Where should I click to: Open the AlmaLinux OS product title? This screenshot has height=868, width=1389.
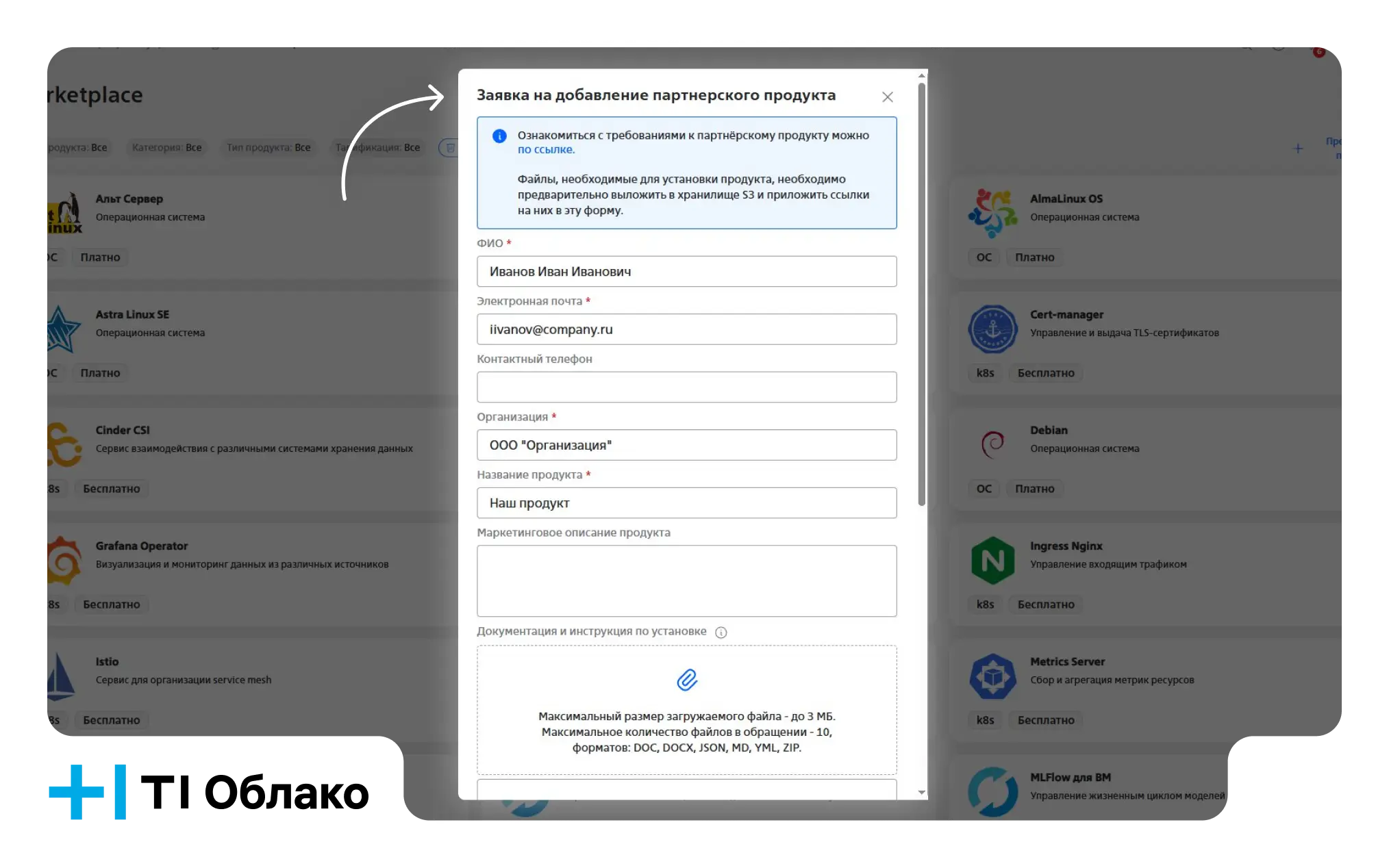pos(1066,199)
